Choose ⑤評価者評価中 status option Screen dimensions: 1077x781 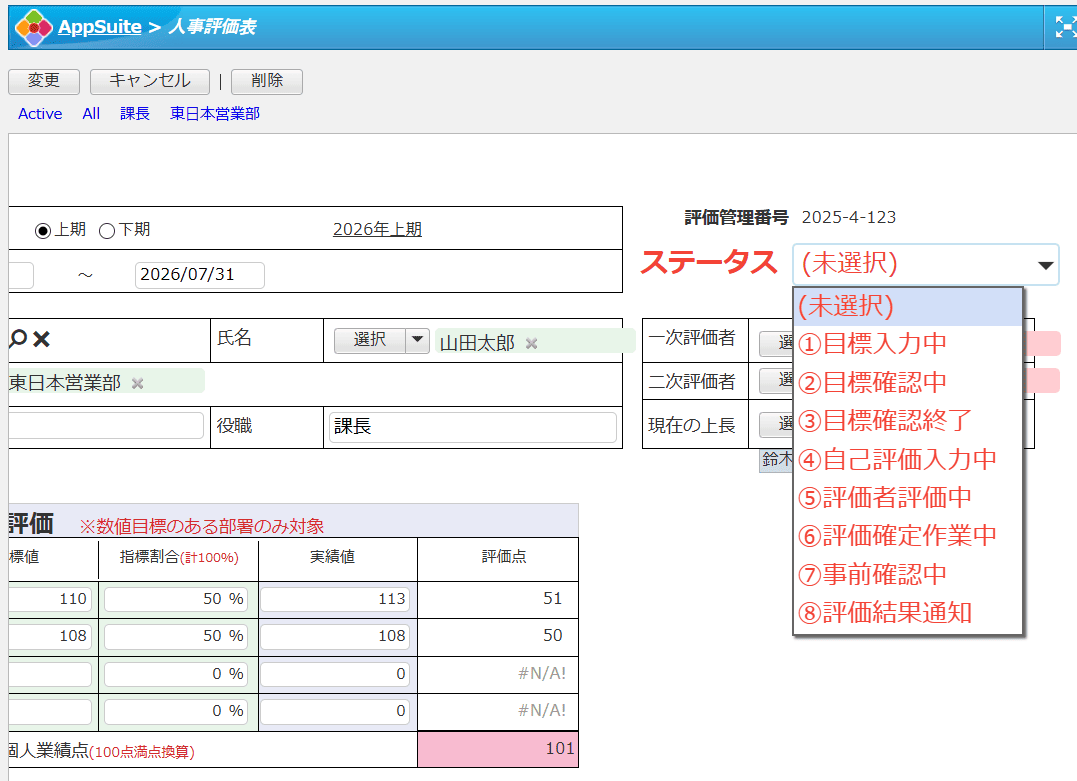[908, 497]
